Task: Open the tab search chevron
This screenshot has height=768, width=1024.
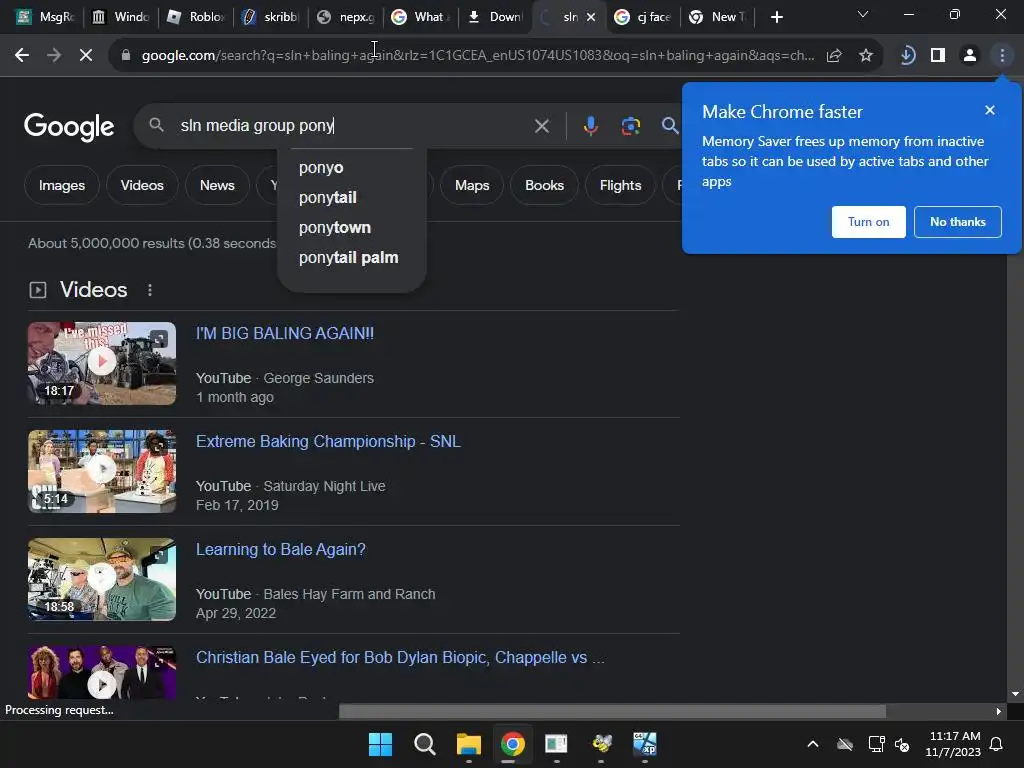Action: click(863, 14)
